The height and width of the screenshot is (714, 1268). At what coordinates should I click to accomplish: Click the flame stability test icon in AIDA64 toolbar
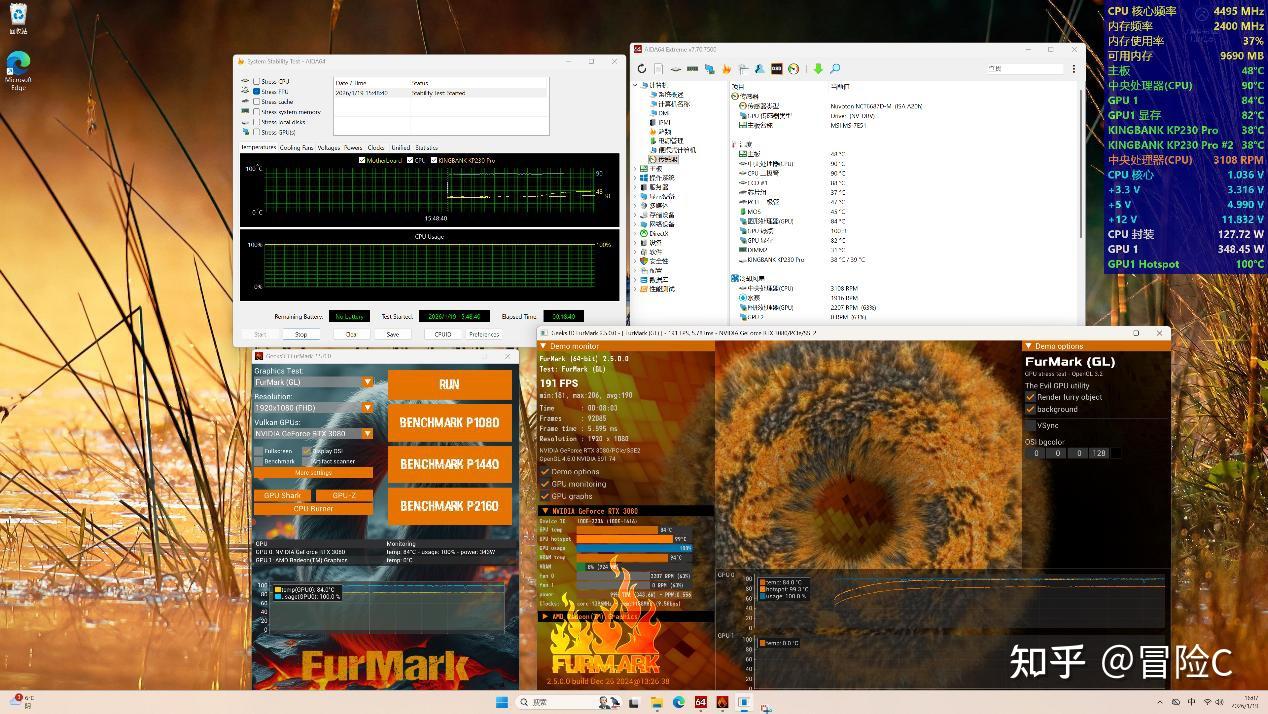[x=726, y=69]
